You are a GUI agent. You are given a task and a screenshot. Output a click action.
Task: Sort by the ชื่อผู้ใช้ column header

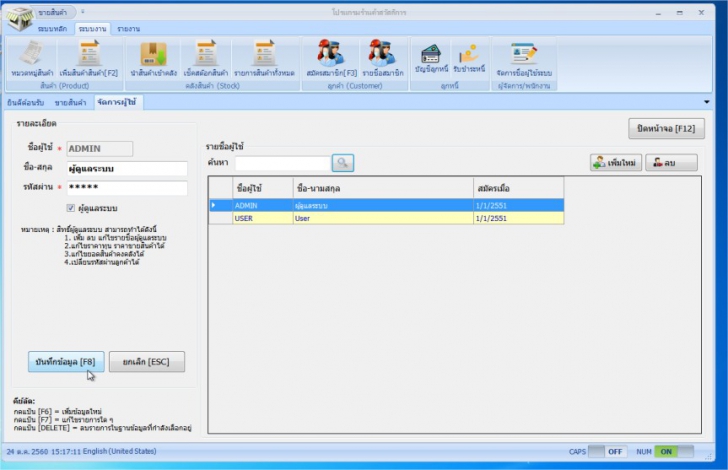tap(263, 188)
